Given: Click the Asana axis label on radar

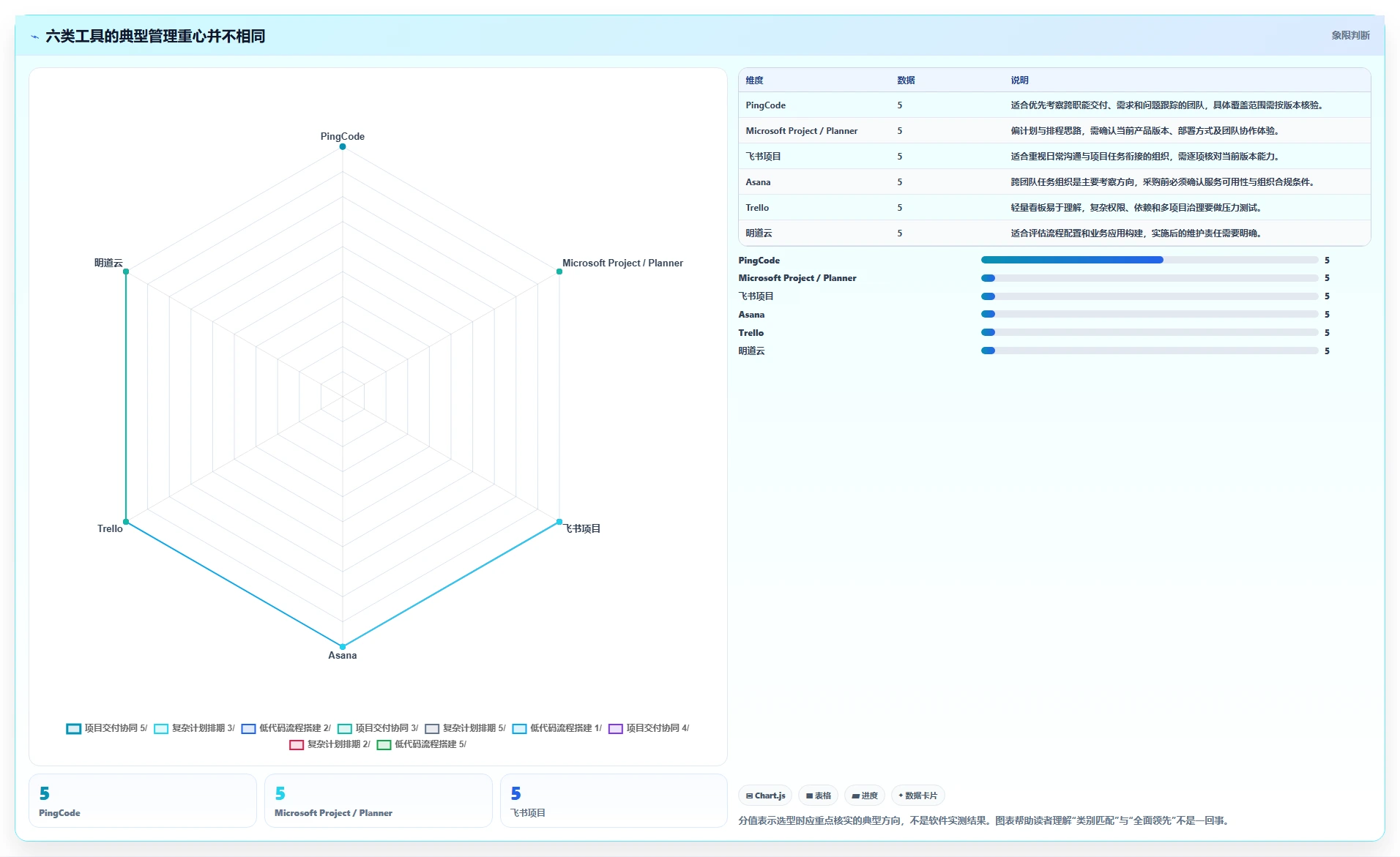Looking at the screenshot, I should [x=342, y=655].
